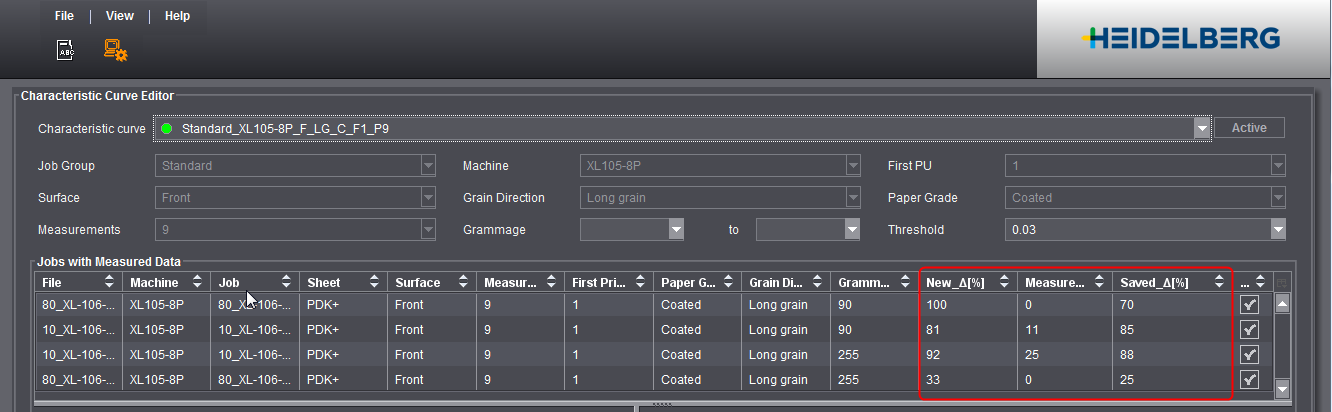Expand the Surface Front dropdown
This screenshot has height=412, width=1332.
click(428, 198)
